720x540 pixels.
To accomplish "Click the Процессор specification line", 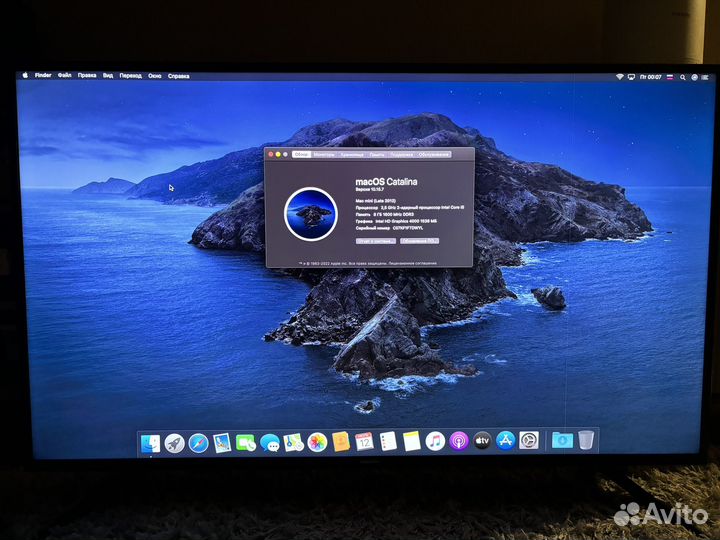I will [410, 208].
